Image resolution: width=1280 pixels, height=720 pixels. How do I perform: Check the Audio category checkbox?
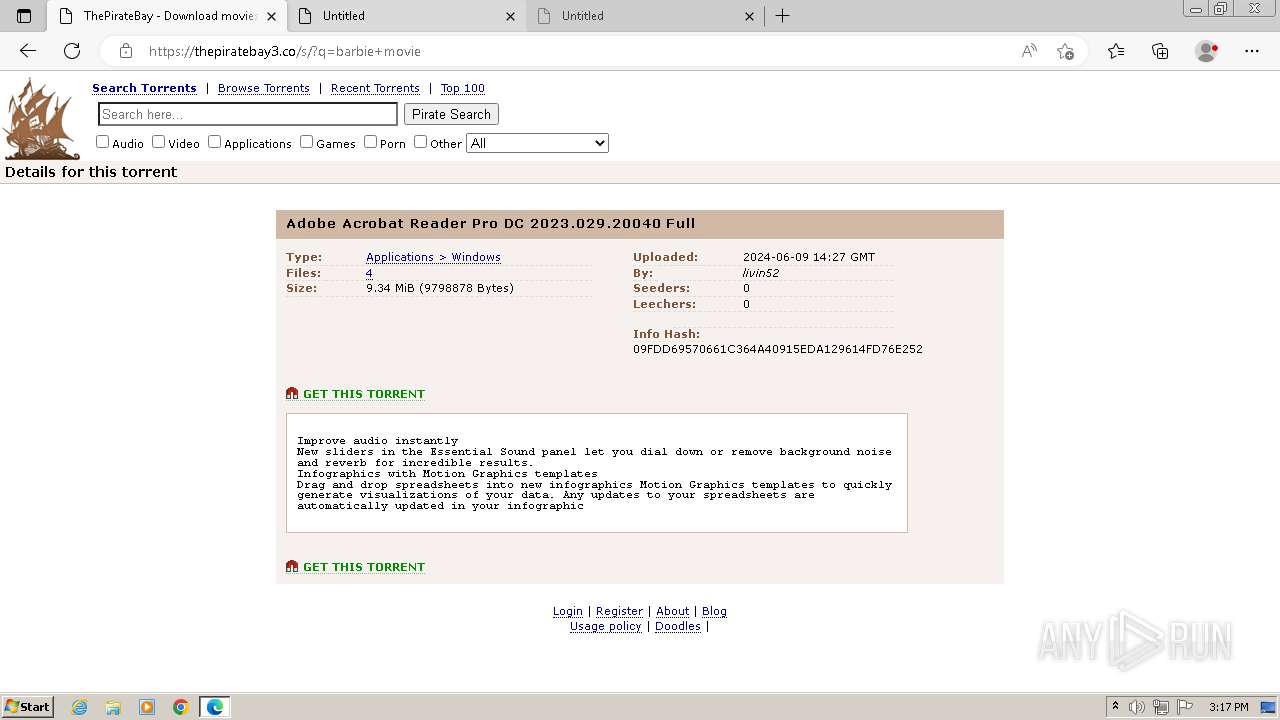[102, 142]
